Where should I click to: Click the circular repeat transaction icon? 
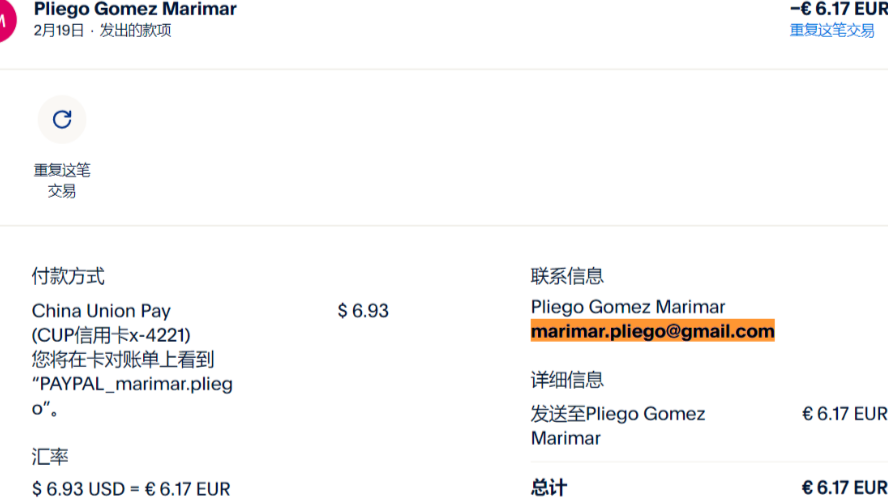(62, 120)
